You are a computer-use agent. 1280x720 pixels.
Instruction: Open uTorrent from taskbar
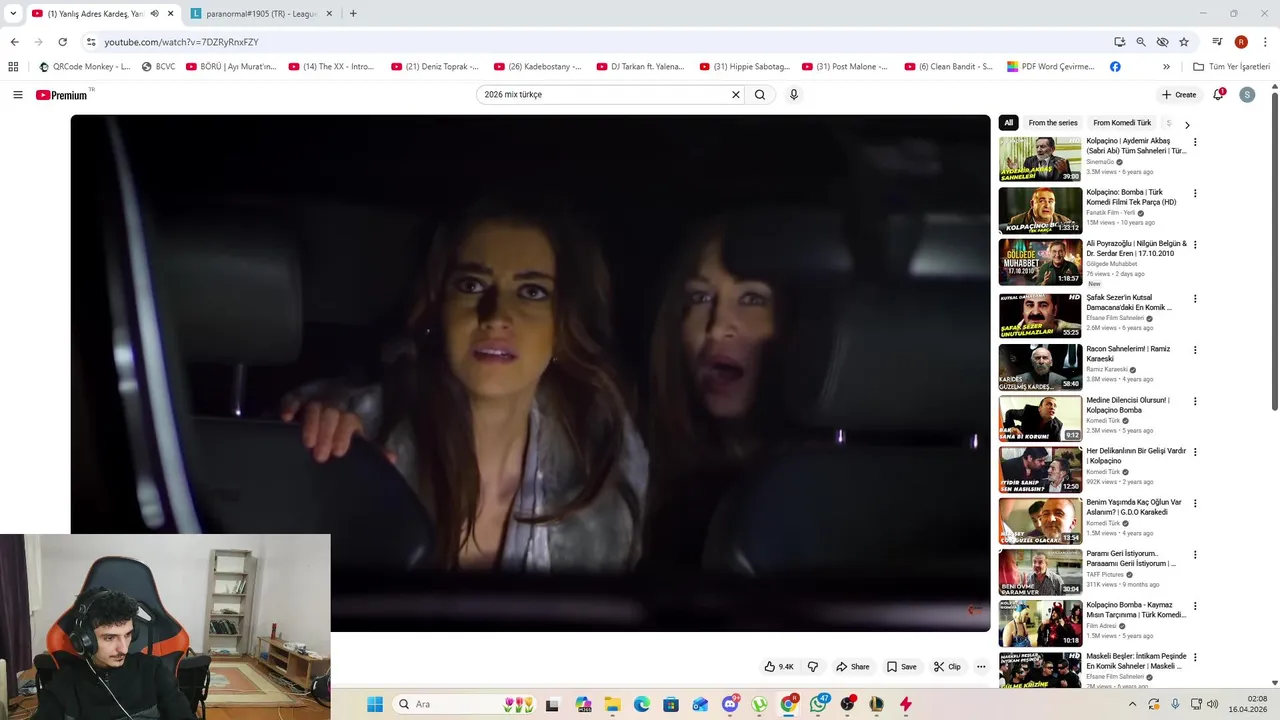759,704
